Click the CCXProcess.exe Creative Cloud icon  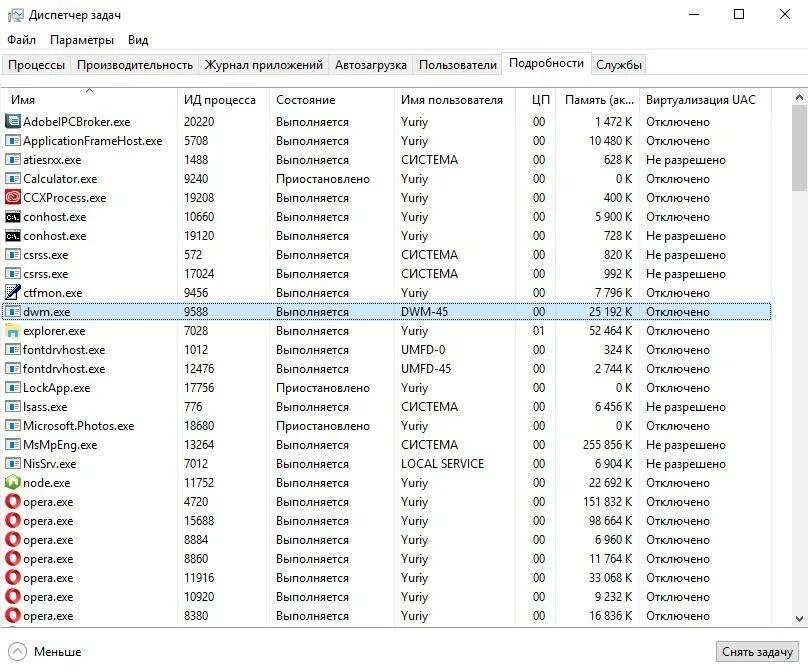tap(12, 197)
